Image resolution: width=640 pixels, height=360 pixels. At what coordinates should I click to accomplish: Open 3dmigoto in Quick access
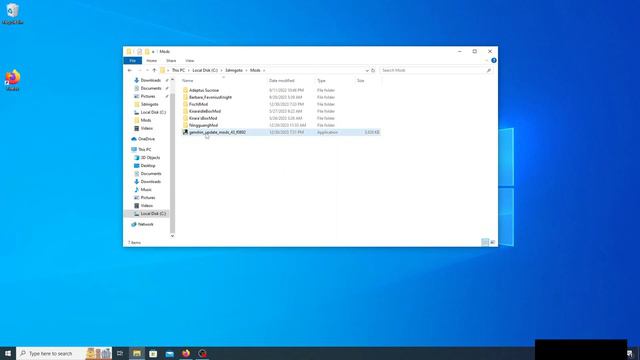149,104
